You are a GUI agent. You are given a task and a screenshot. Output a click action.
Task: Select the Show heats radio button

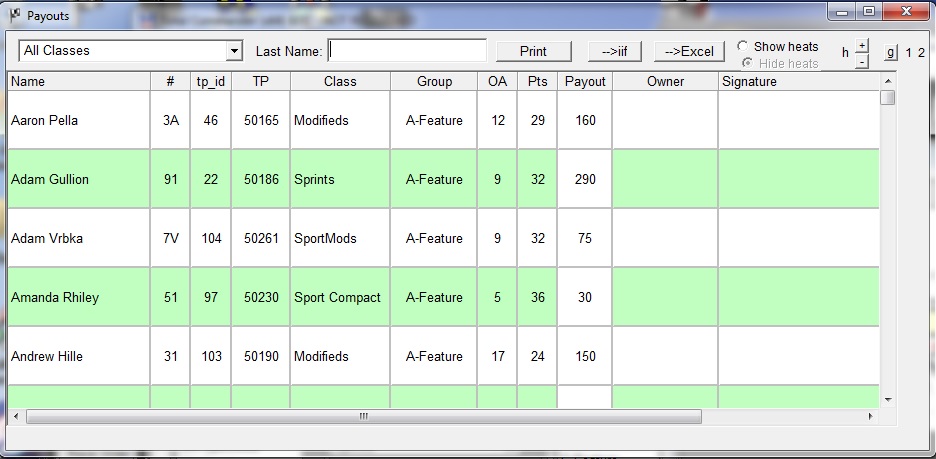click(743, 47)
